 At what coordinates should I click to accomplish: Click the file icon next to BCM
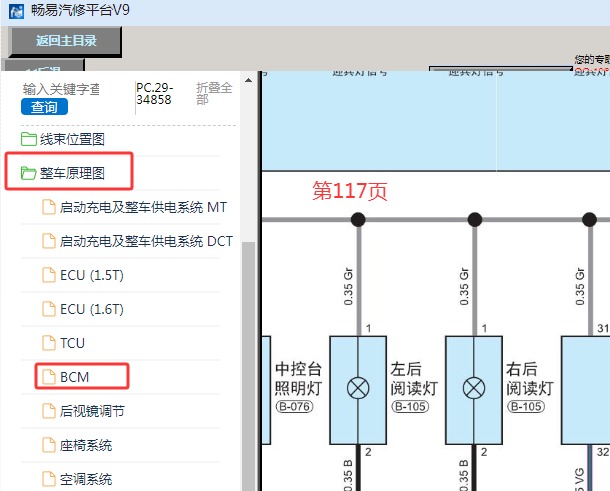49,377
